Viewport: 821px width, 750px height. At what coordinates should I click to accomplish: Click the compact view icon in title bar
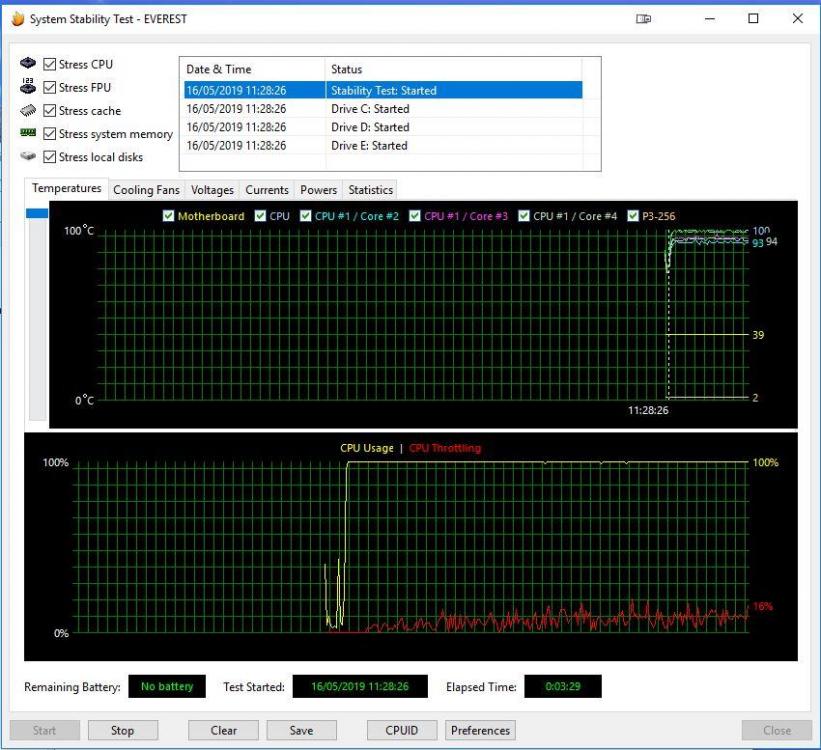(644, 19)
